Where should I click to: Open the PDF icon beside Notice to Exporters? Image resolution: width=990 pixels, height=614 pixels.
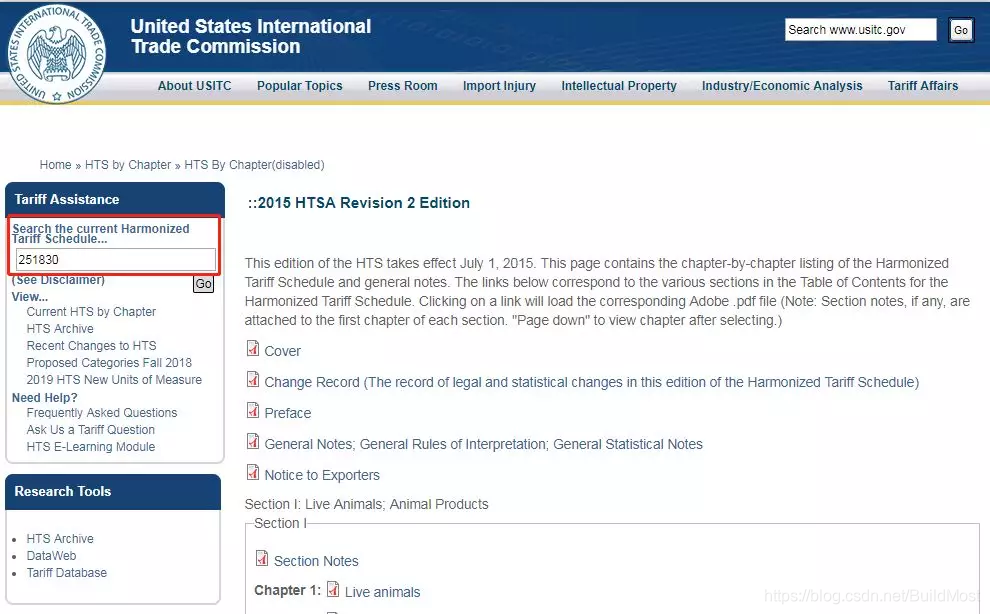pos(253,473)
